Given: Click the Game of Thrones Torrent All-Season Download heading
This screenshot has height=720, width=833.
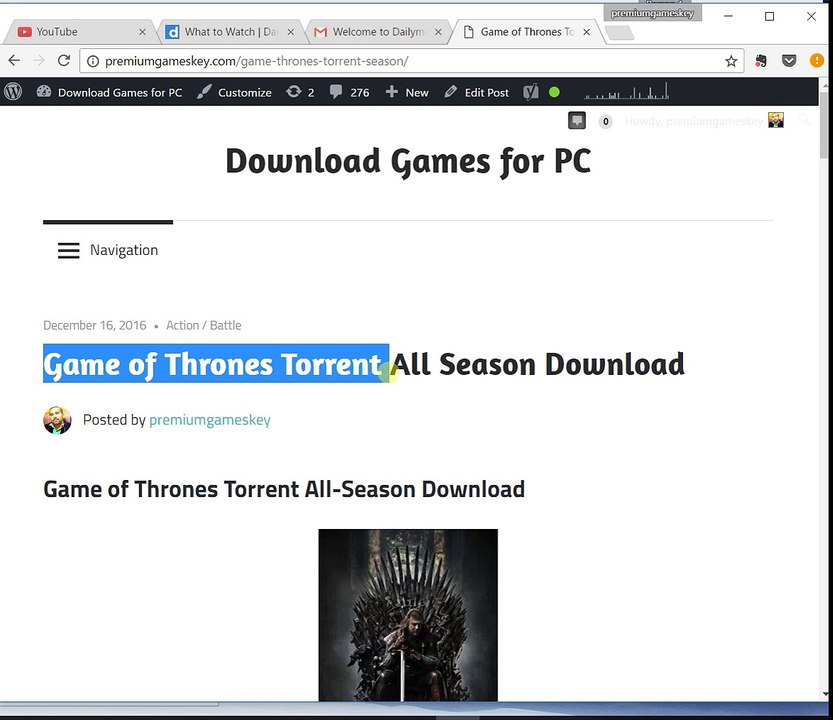Looking at the screenshot, I should point(284,489).
